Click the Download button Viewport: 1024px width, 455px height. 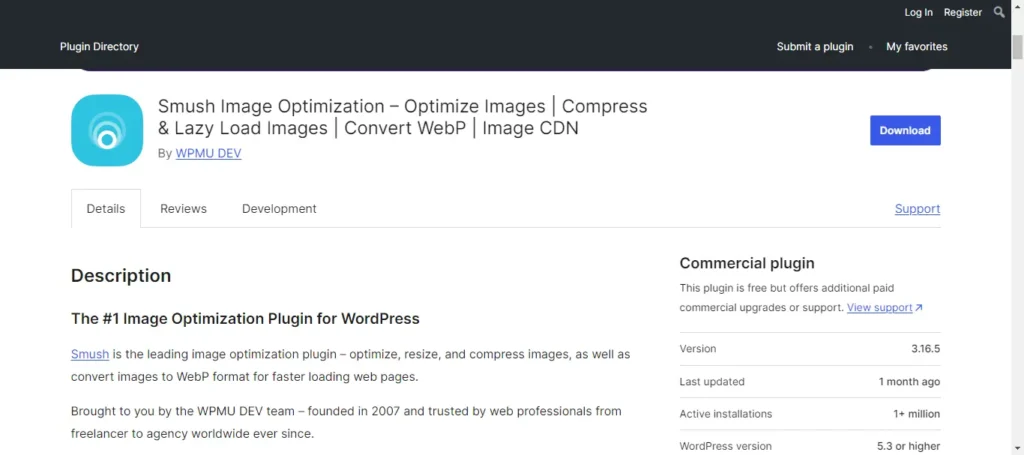905,131
